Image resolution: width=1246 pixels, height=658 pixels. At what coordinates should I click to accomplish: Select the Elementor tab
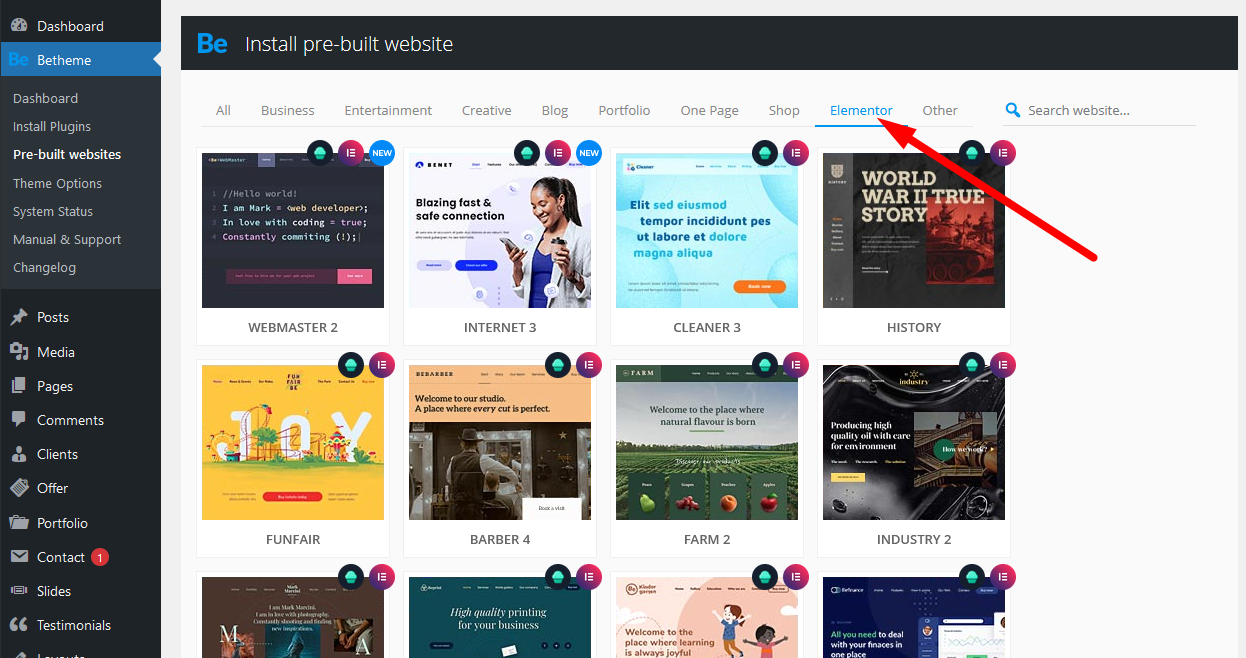click(861, 111)
